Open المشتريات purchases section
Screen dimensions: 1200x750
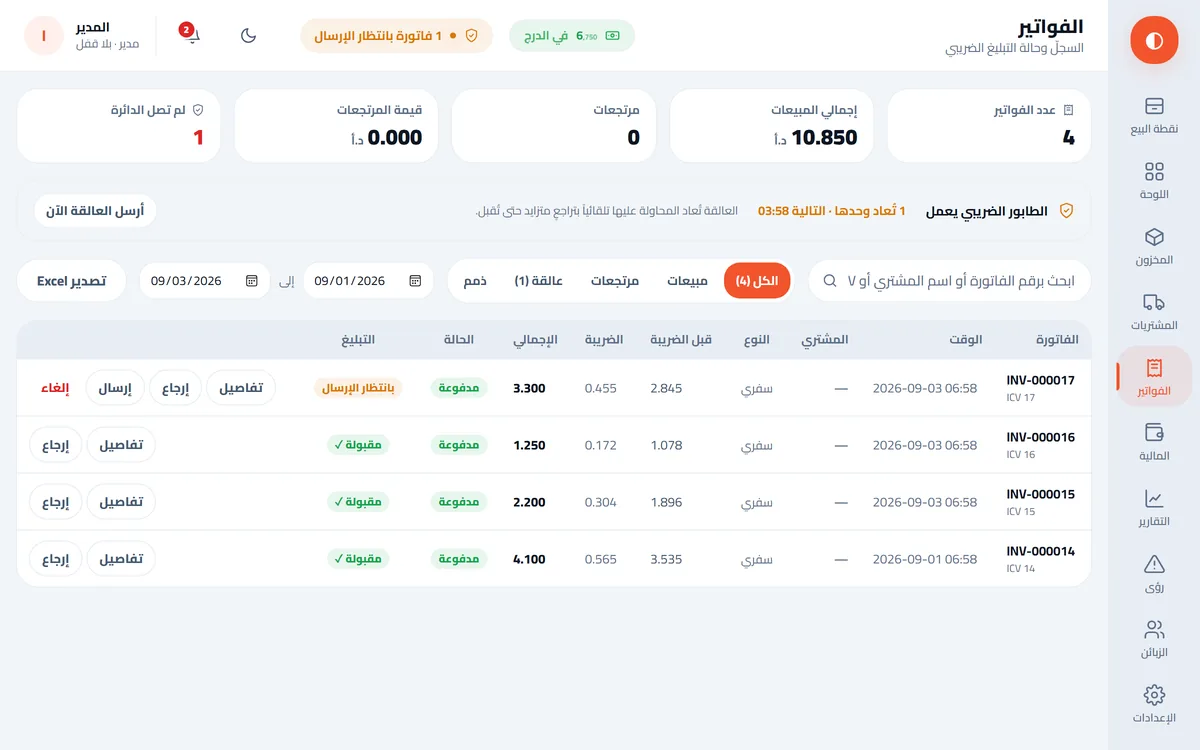[1154, 312]
